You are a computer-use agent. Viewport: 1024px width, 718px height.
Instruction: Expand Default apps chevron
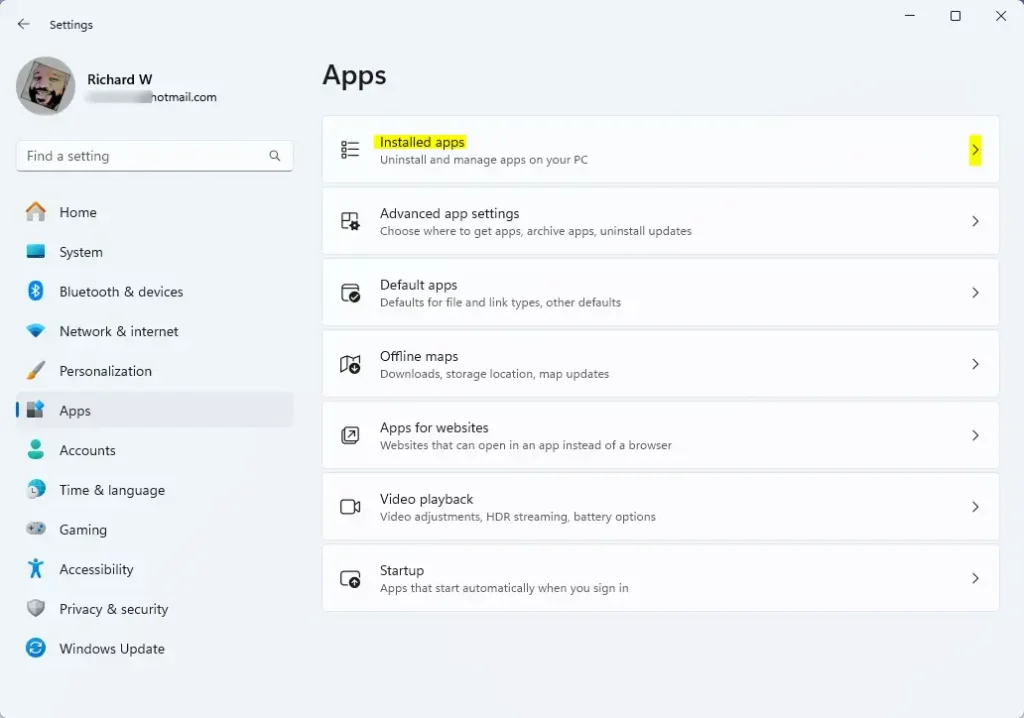tap(975, 293)
